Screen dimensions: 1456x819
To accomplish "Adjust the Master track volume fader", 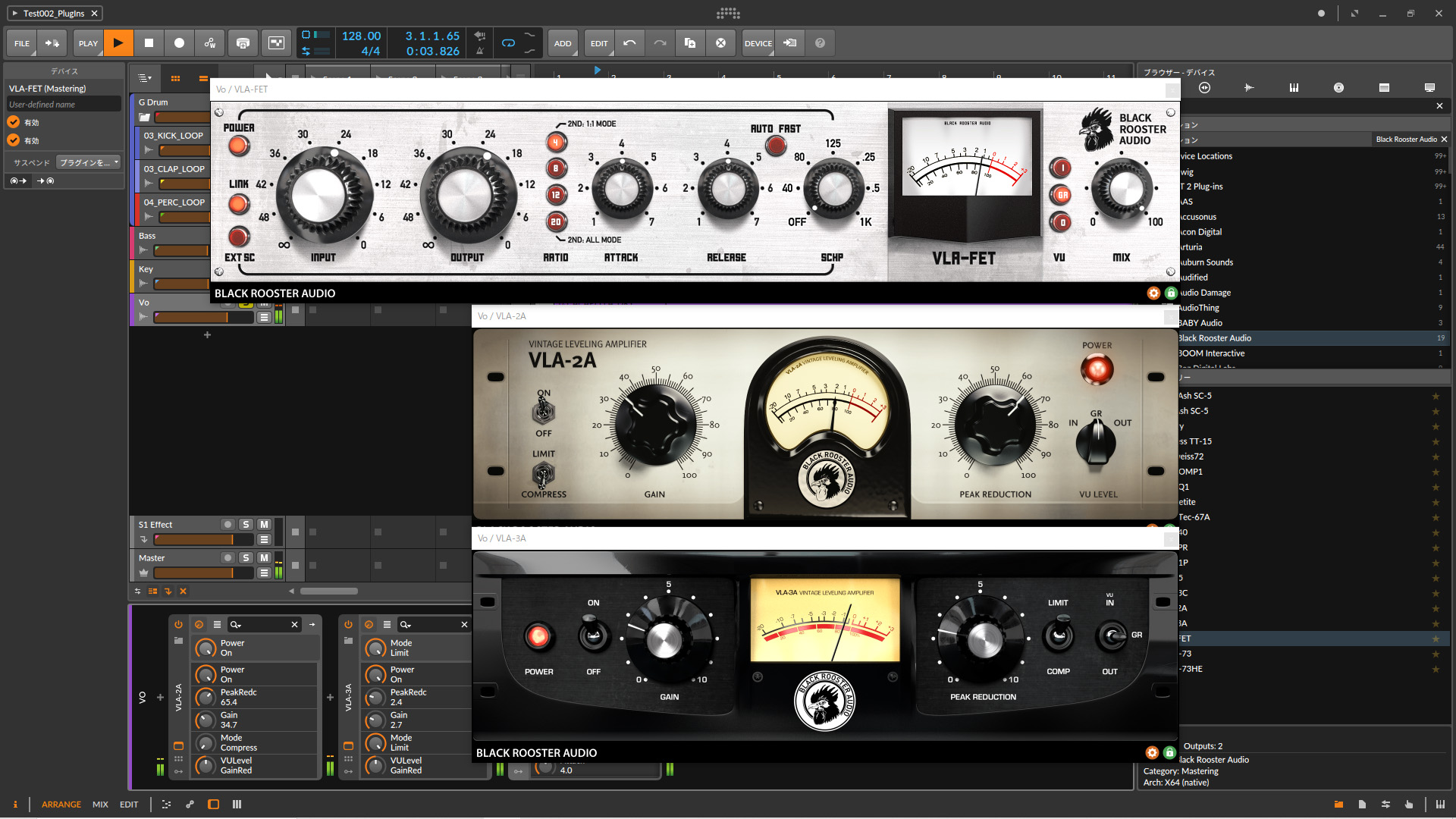I will point(202,573).
